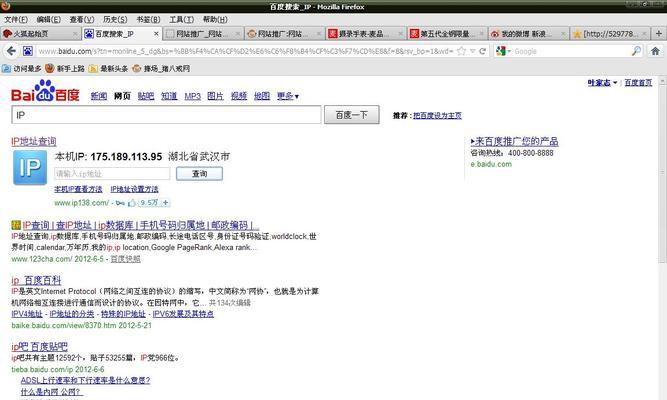The height and width of the screenshot is (400, 667).
Task: Open the 文件(F) menu
Action: point(16,20)
